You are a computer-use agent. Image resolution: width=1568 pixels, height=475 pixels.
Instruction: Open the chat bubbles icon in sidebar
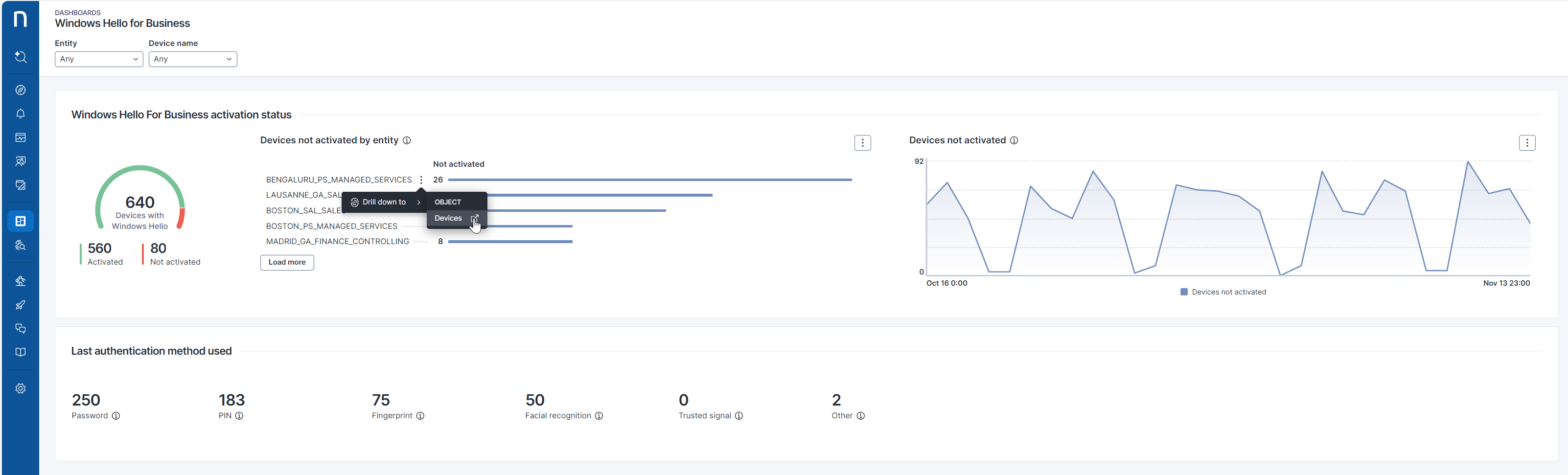[20, 328]
